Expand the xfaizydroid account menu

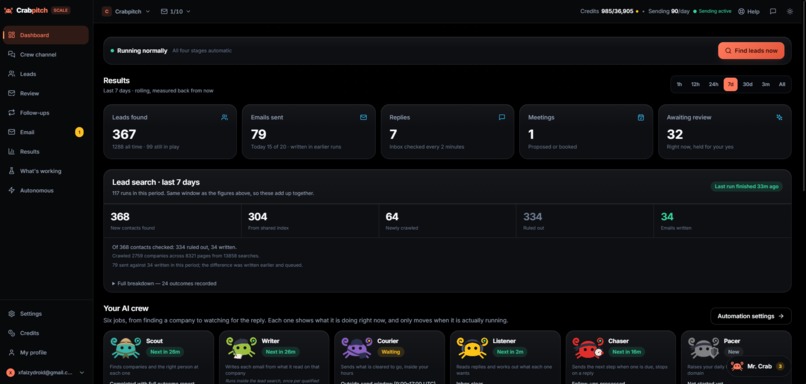[45, 372]
